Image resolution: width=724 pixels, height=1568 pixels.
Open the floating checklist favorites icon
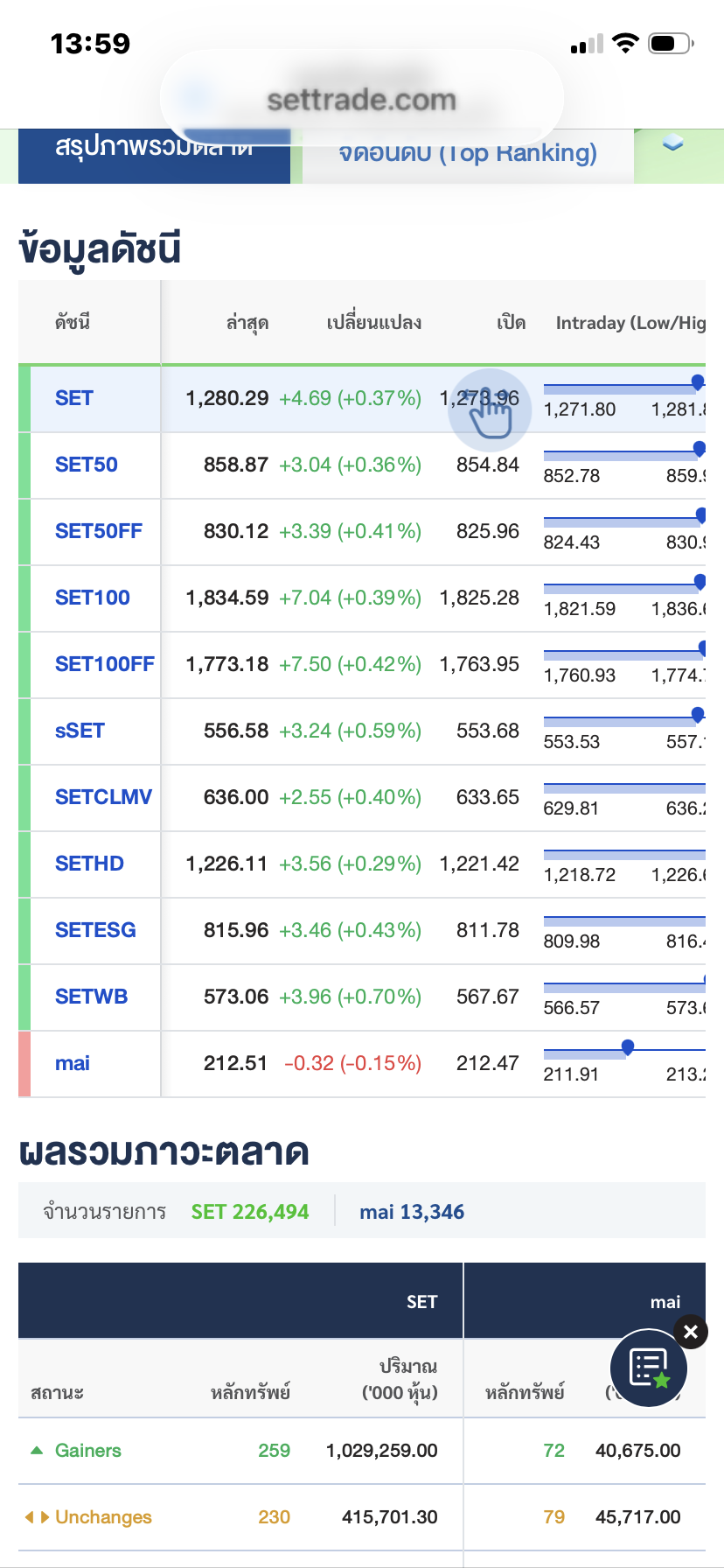coord(649,1367)
